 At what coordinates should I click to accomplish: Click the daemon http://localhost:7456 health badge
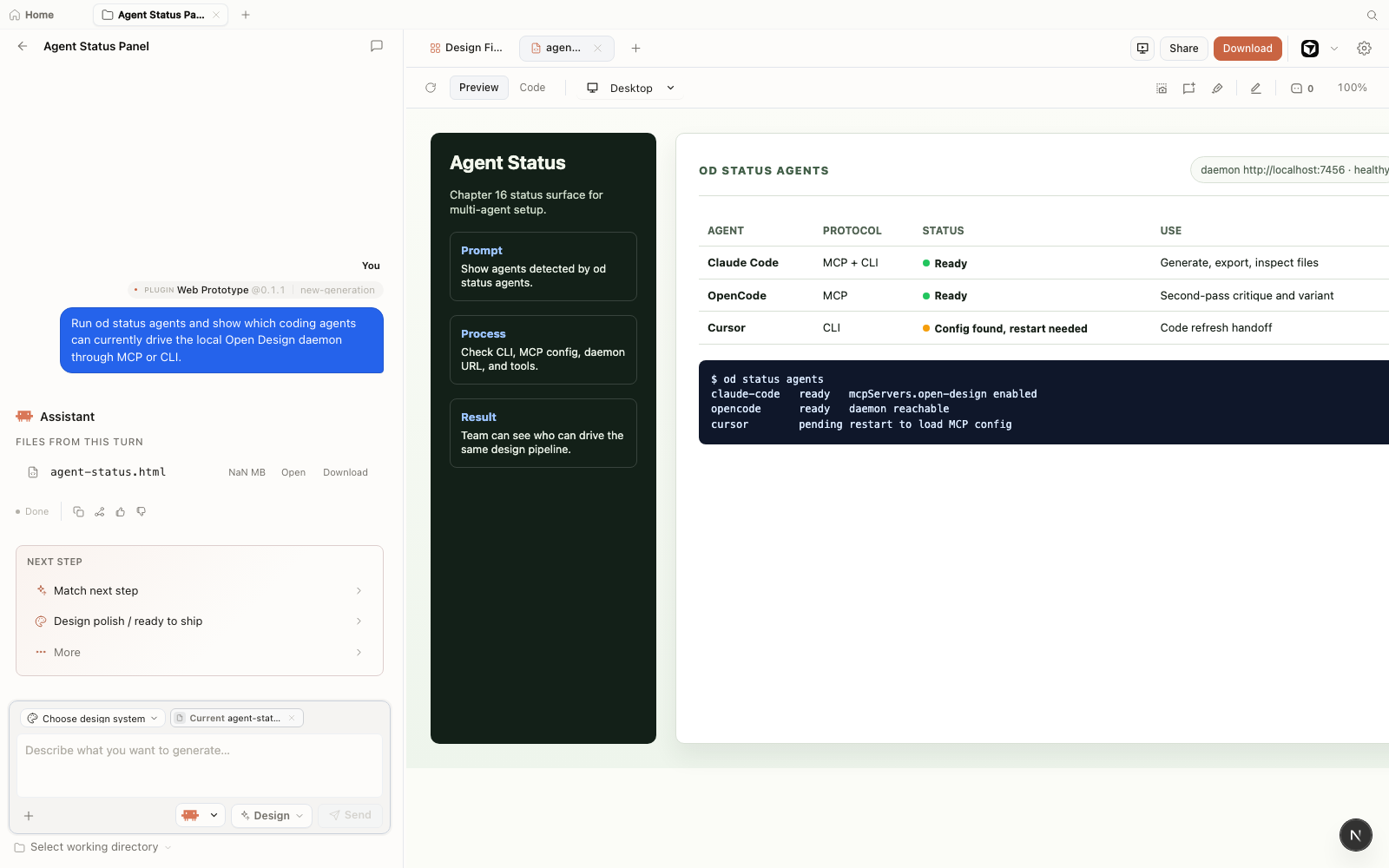coord(1292,170)
